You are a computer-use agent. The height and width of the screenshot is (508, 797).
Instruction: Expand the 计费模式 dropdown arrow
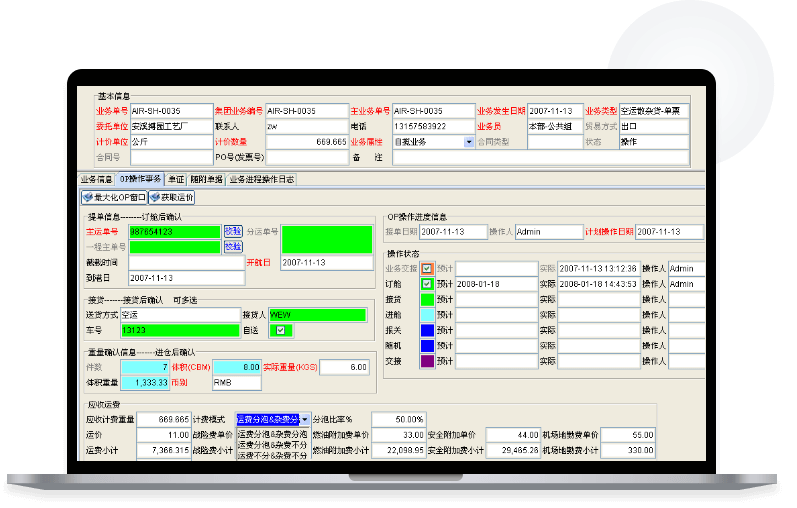[304, 420]
